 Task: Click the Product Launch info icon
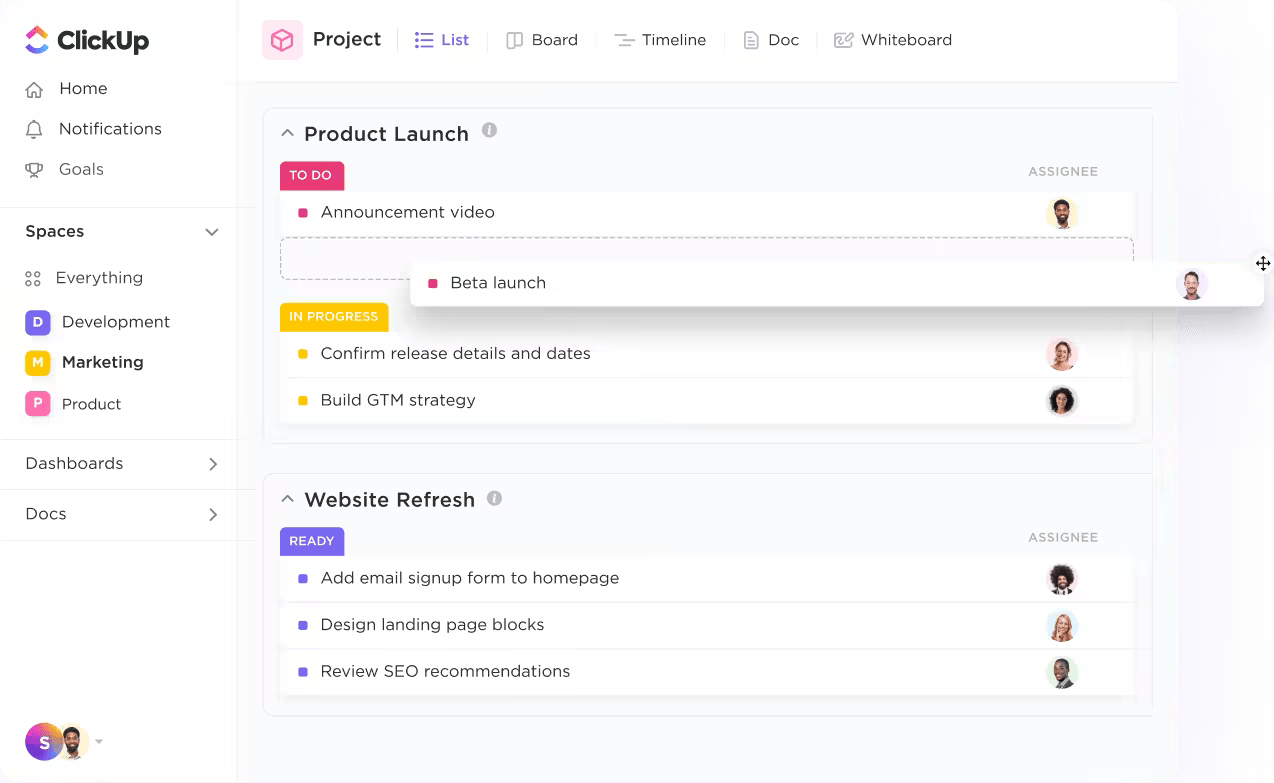(489, 130)
